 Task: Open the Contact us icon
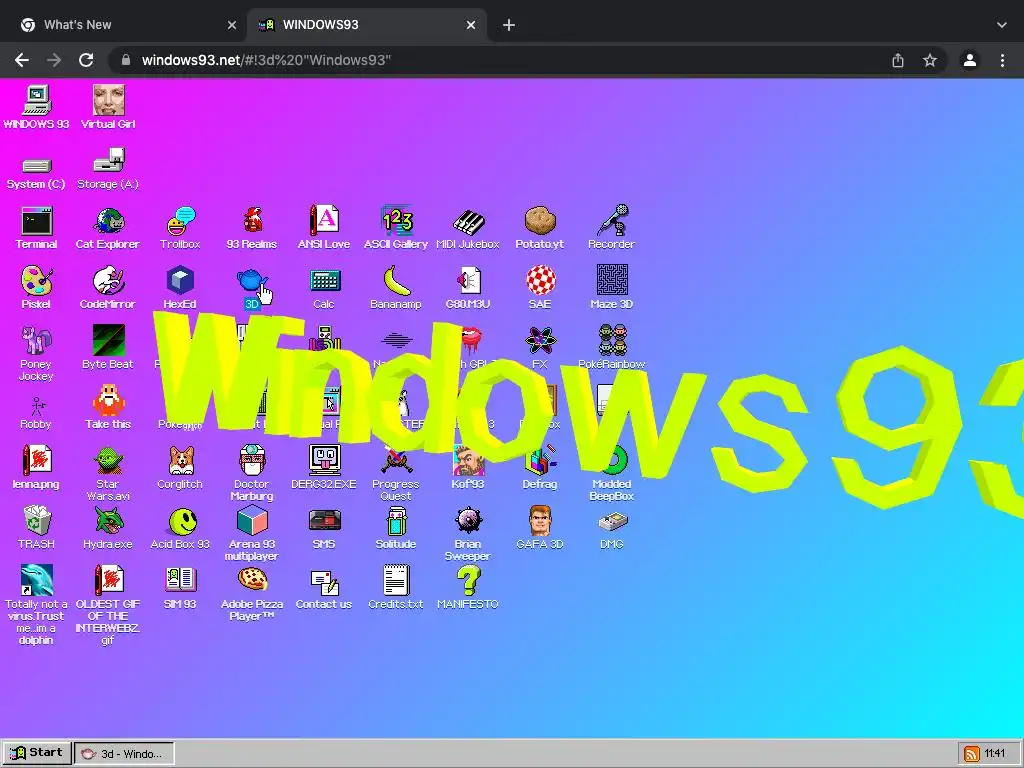point(325,581)
